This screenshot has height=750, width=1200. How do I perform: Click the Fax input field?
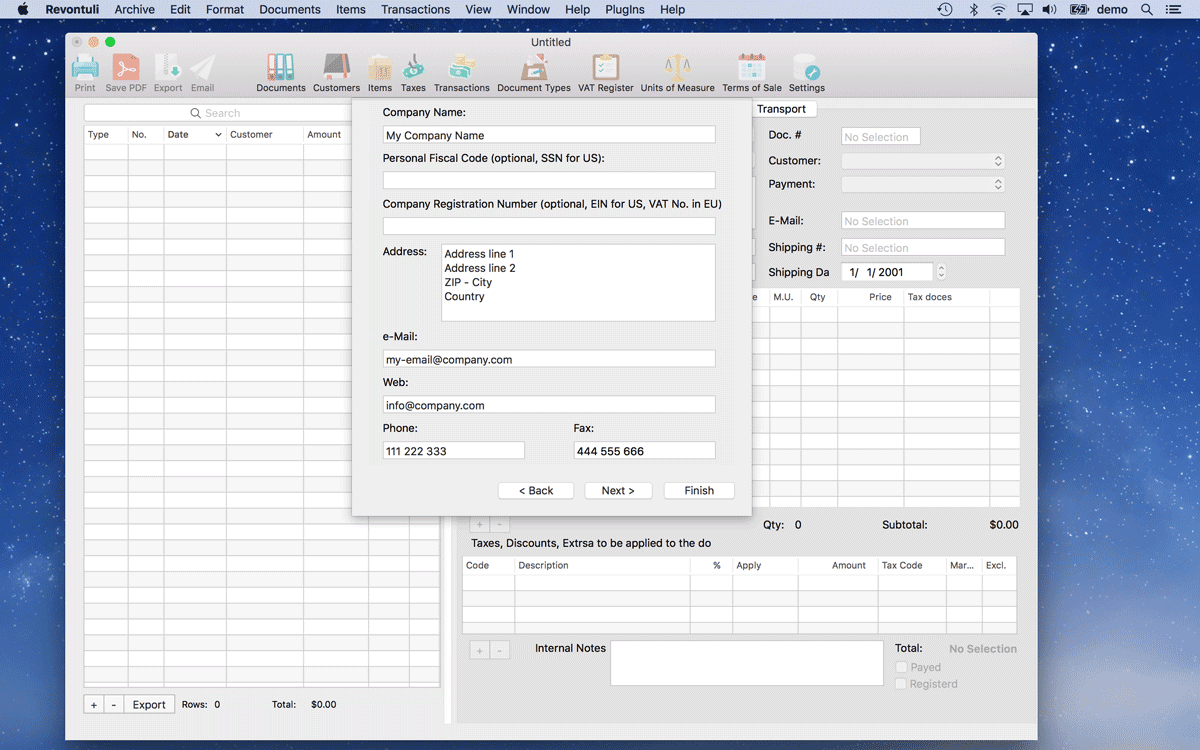[x=645, y=451]
